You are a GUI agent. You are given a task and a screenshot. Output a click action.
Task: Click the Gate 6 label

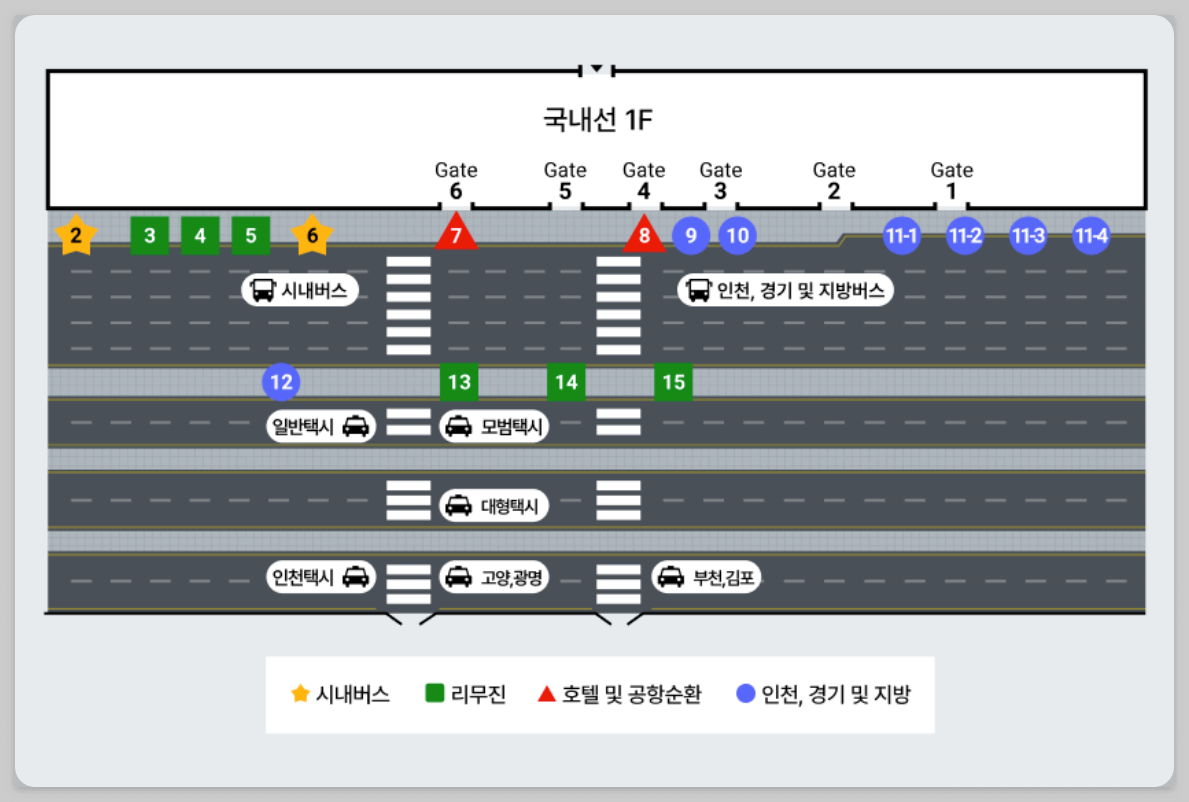(456, 180)
